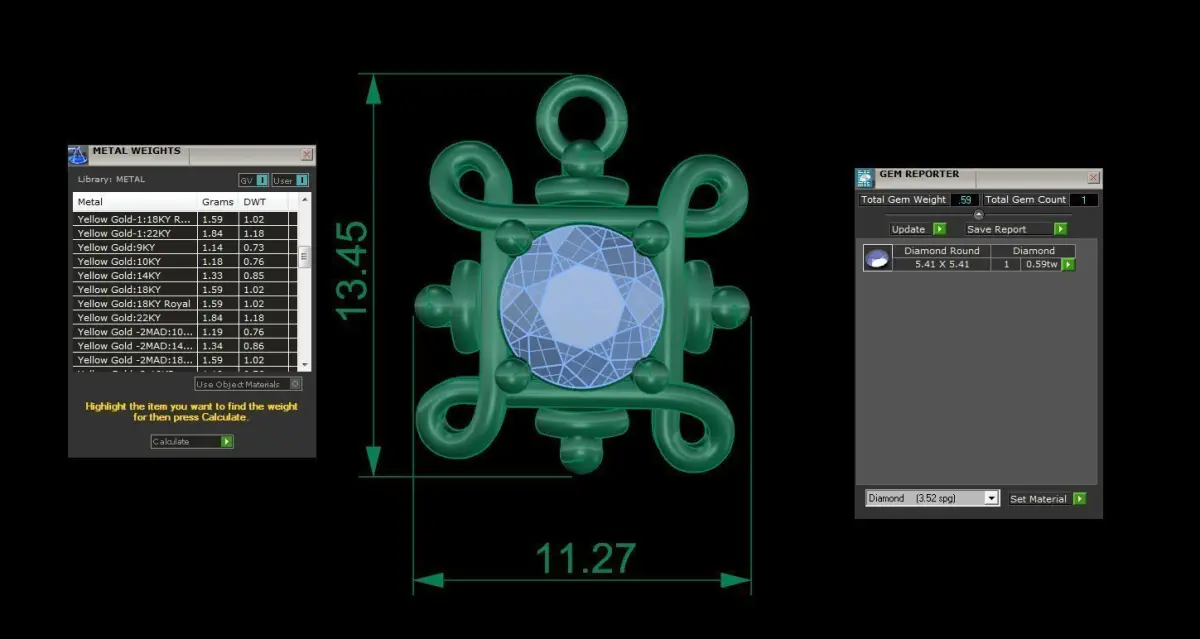The height and width of the screenshot is (639, 1200).
Task: Click the Total Gem Weight value field
Action: [964, 200]
